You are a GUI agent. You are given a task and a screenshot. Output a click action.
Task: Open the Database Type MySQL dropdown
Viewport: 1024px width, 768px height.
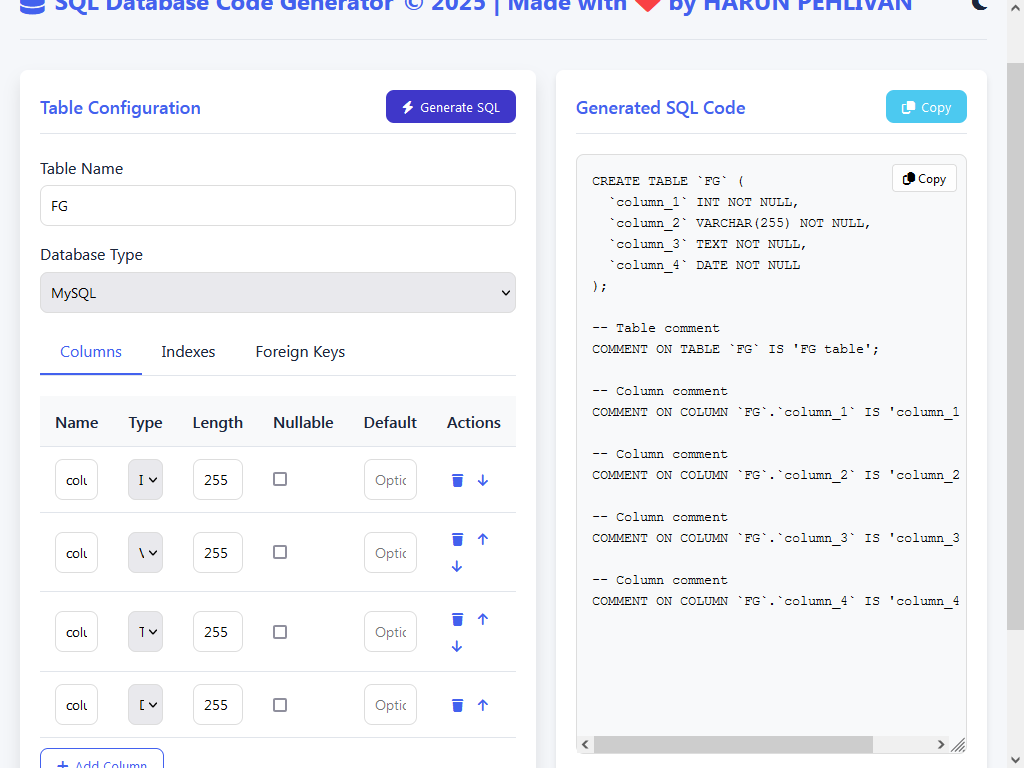point(278,293)
